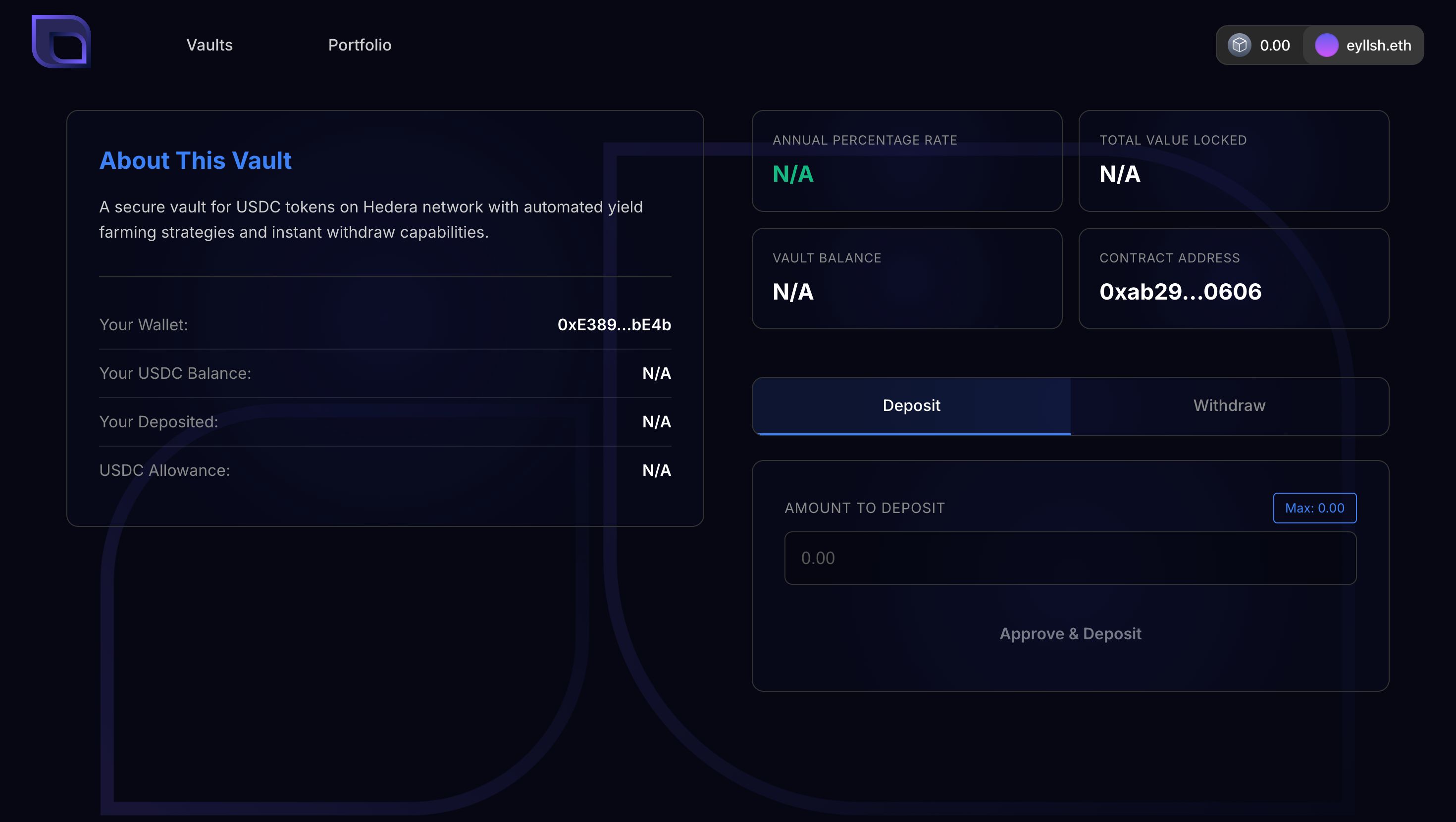Viewport: 1456px width, 822px height.
Task: Open the eyllsh.eth account button
Action: [x=1363, y=45]
